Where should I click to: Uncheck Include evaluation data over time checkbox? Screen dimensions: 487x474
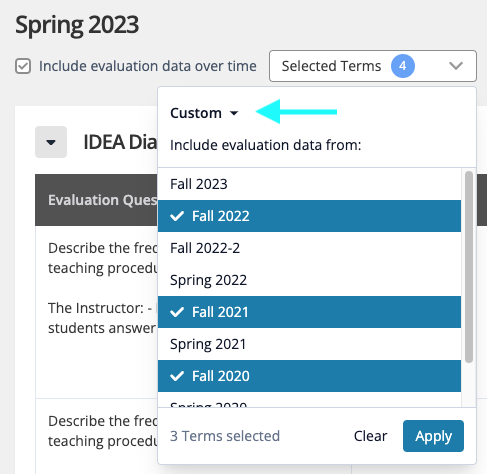coord(23,66)
